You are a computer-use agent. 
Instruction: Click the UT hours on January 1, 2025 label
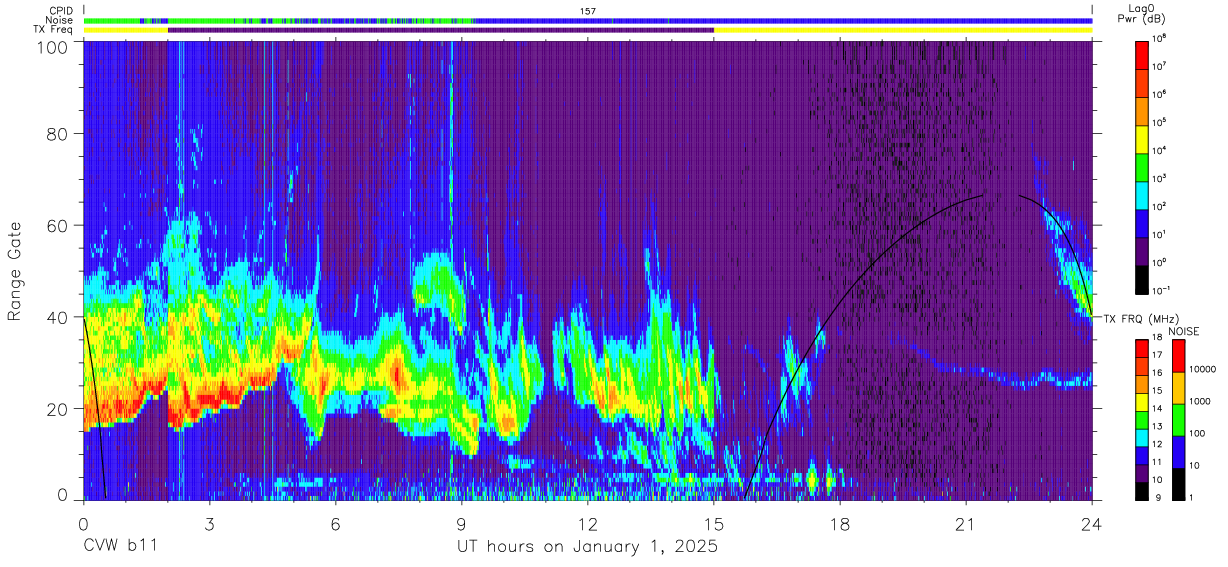tap(587, 547)
